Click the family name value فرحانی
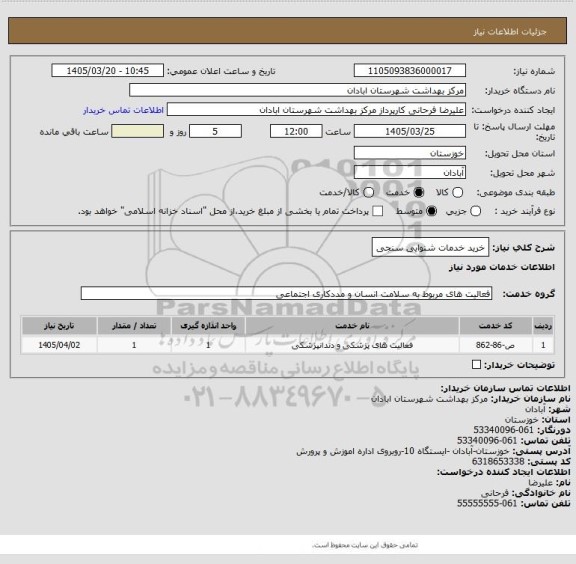The height and width of the screenshot is (564, 576). [494, 493]
